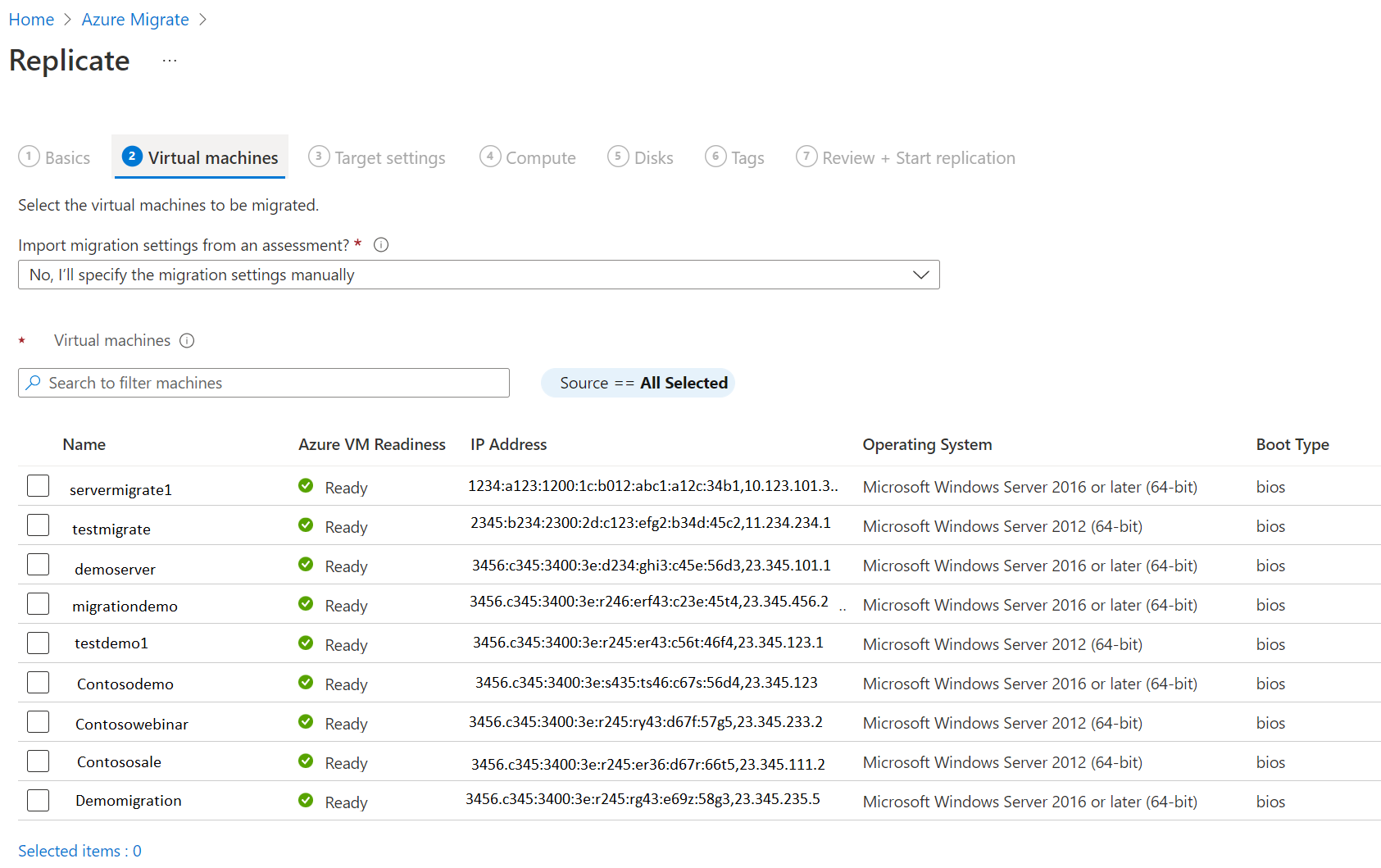The width and height of the screenshot is (1381, 868).
Task: Click green Ready status icon for Contosodemo
Action: pyautogui.click(x=306, y=682)
